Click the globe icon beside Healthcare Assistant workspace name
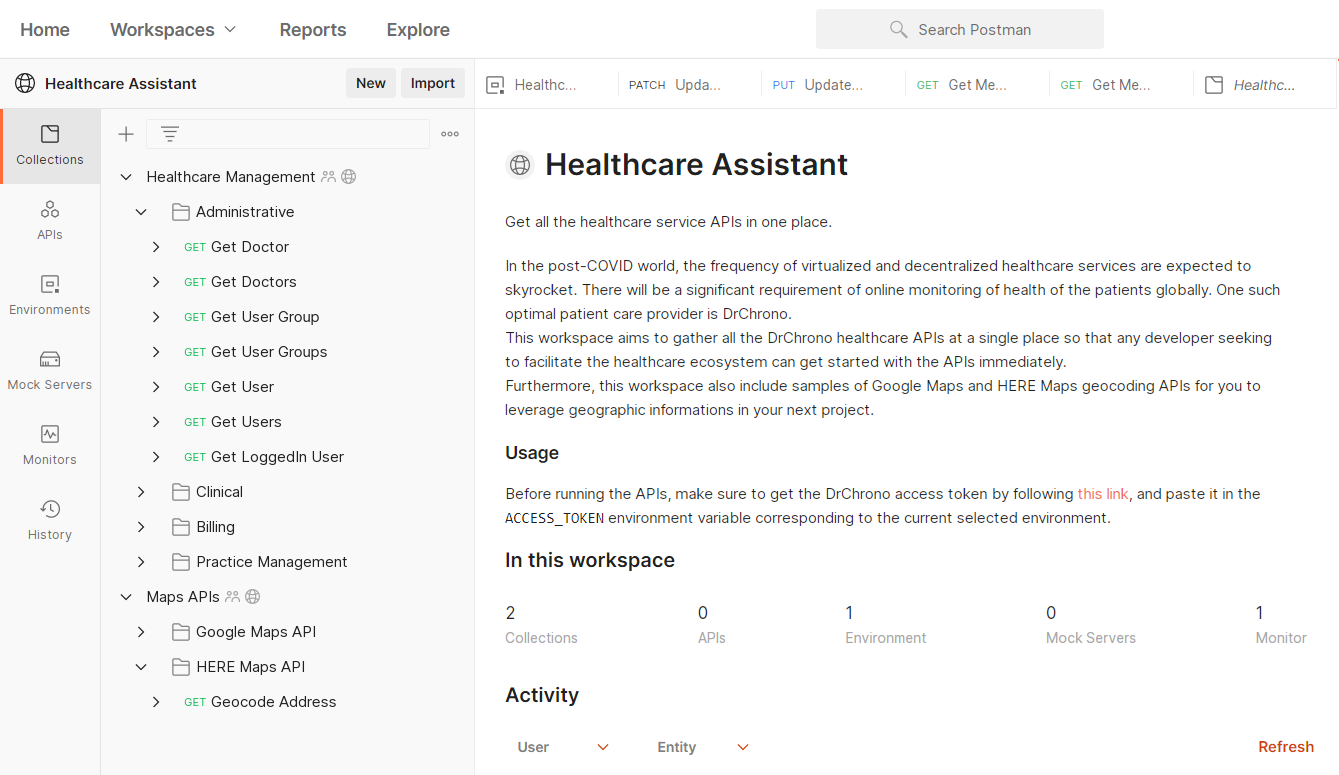This screenshot has width=1339, height=775. (x=25, y=84)
